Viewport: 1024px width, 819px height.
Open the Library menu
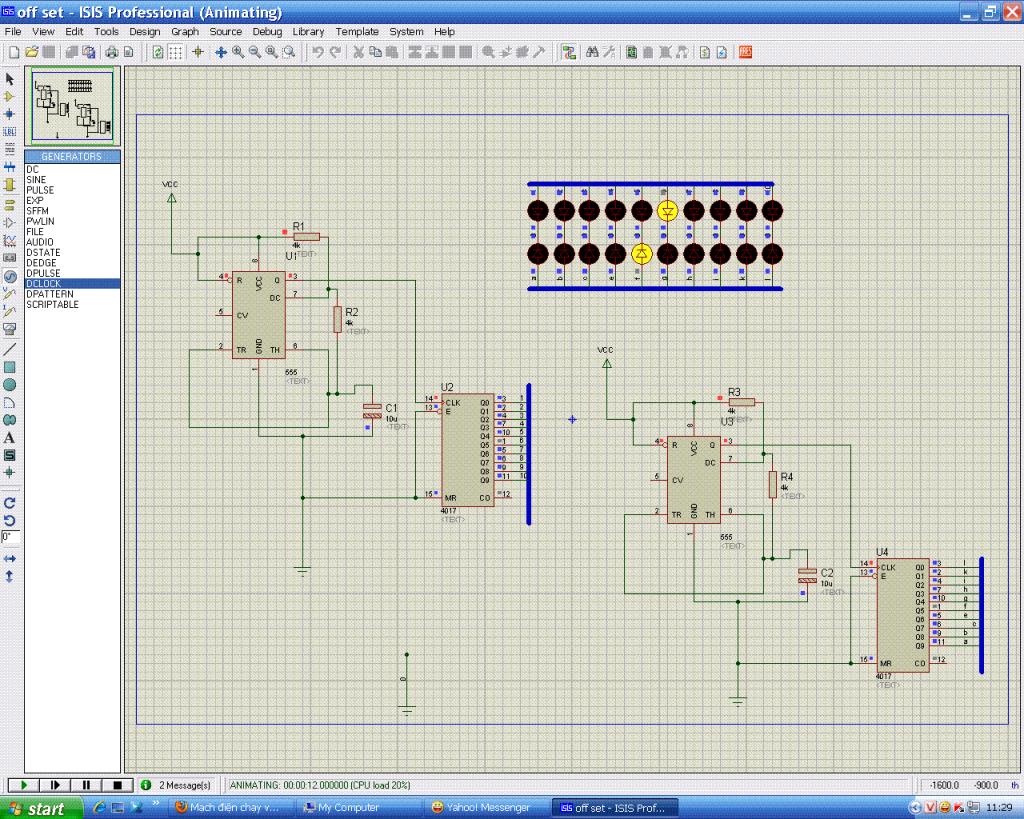308,32
